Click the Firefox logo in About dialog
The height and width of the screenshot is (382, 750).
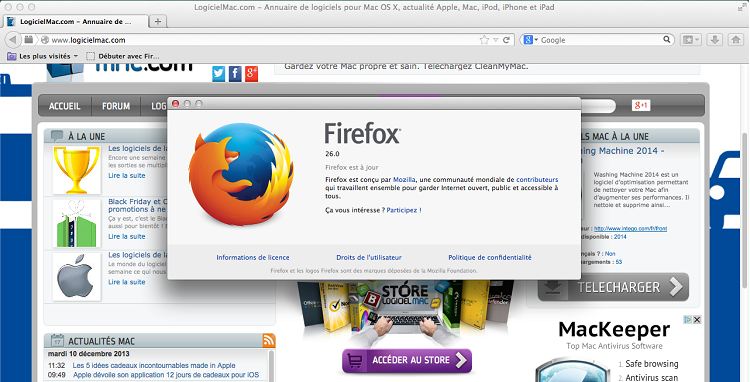(241, 175)
